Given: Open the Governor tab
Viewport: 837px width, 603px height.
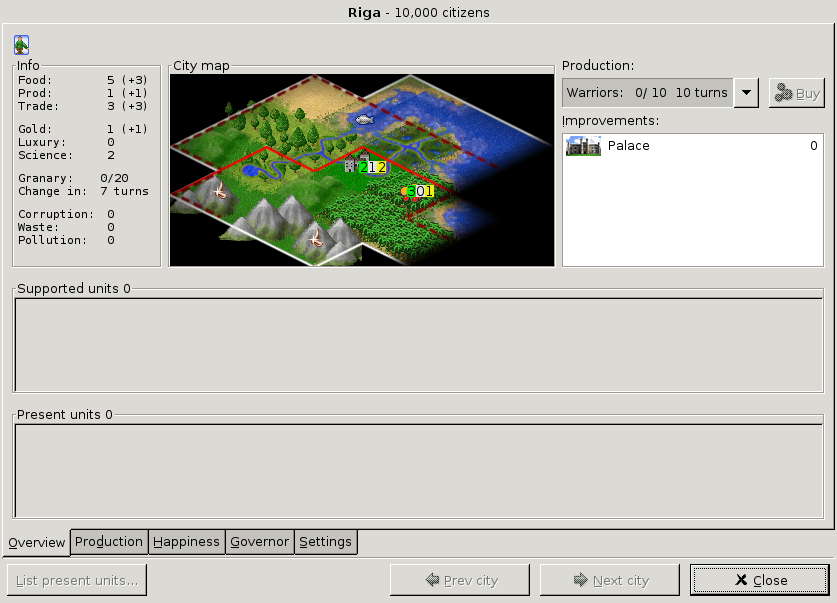Looking at the screenshot, I should pos(259,542).
